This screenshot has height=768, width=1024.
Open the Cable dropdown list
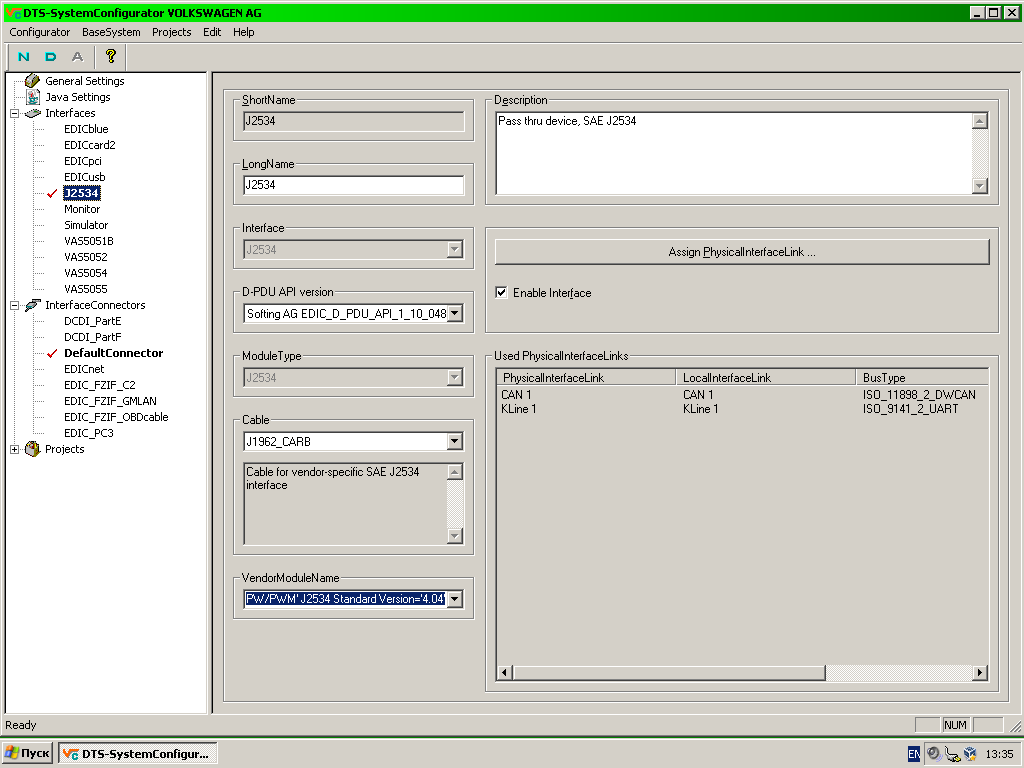click(455, 441)
